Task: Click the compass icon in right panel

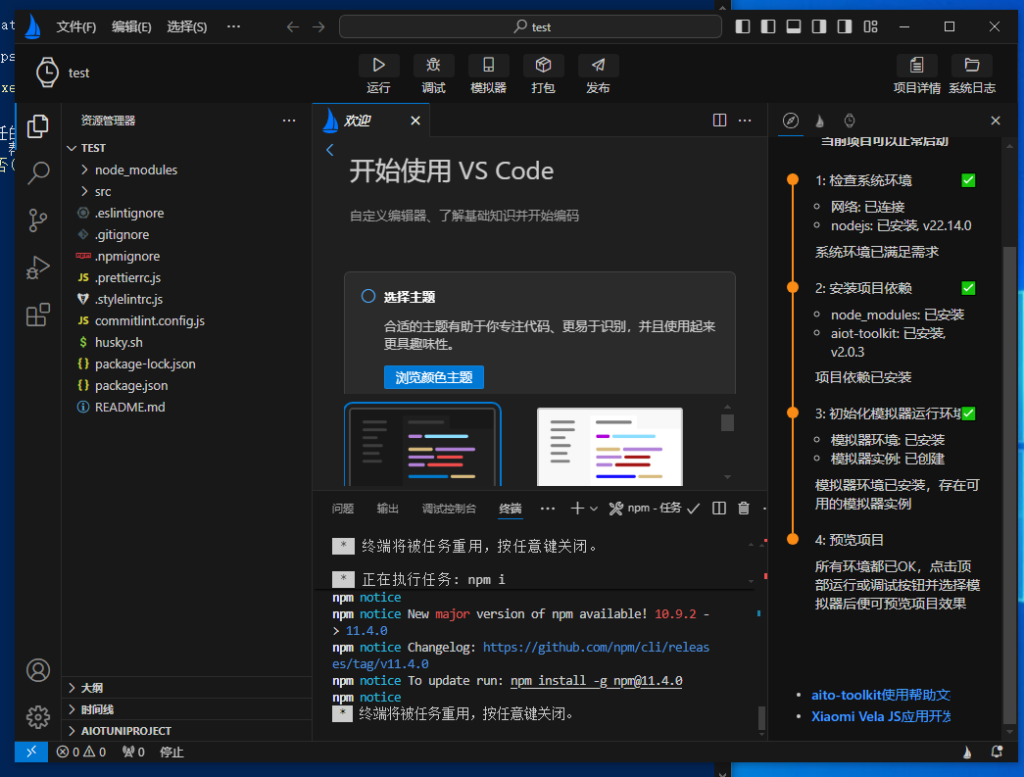Action: [790, 120]
